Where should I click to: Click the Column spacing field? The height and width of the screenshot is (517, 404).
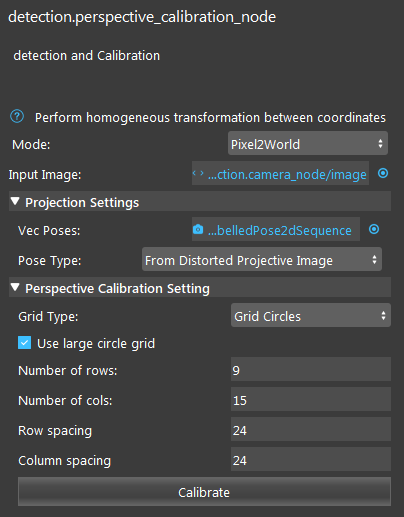[x=311, y=459]
